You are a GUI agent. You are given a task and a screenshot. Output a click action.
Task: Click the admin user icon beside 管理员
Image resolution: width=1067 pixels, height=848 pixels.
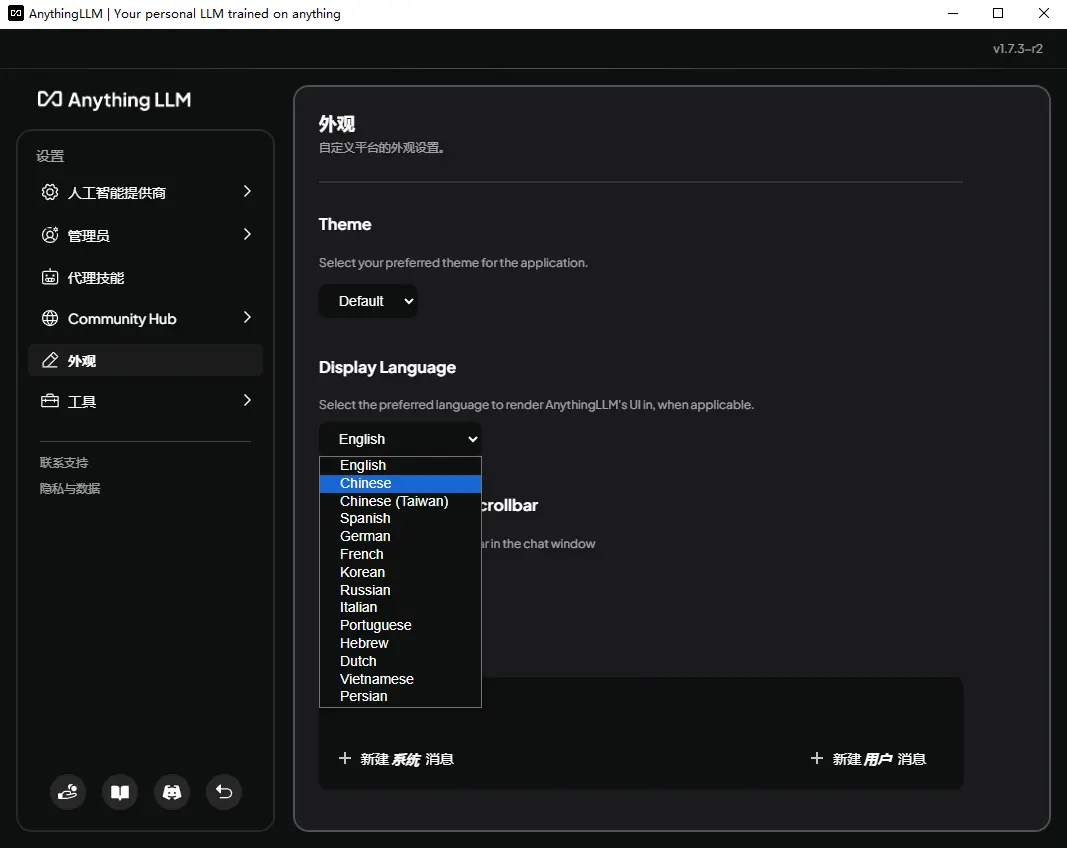click(x=50, y=235)
